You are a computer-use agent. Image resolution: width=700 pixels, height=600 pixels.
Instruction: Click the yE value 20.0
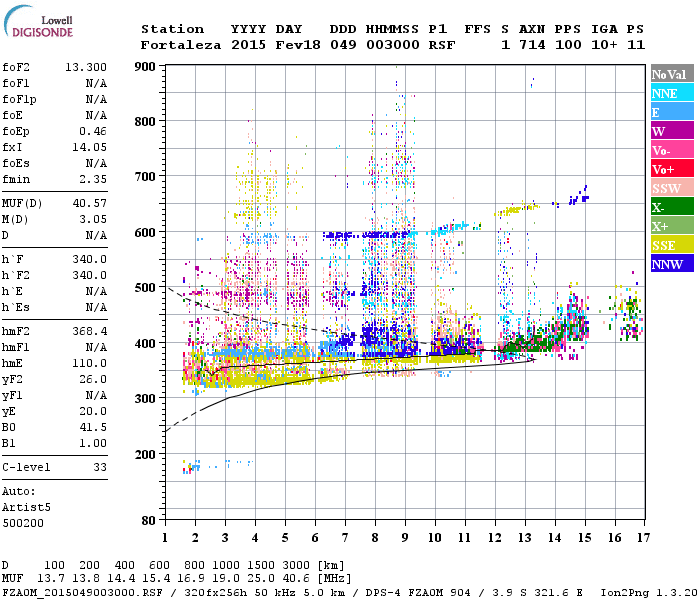point(93,412)
